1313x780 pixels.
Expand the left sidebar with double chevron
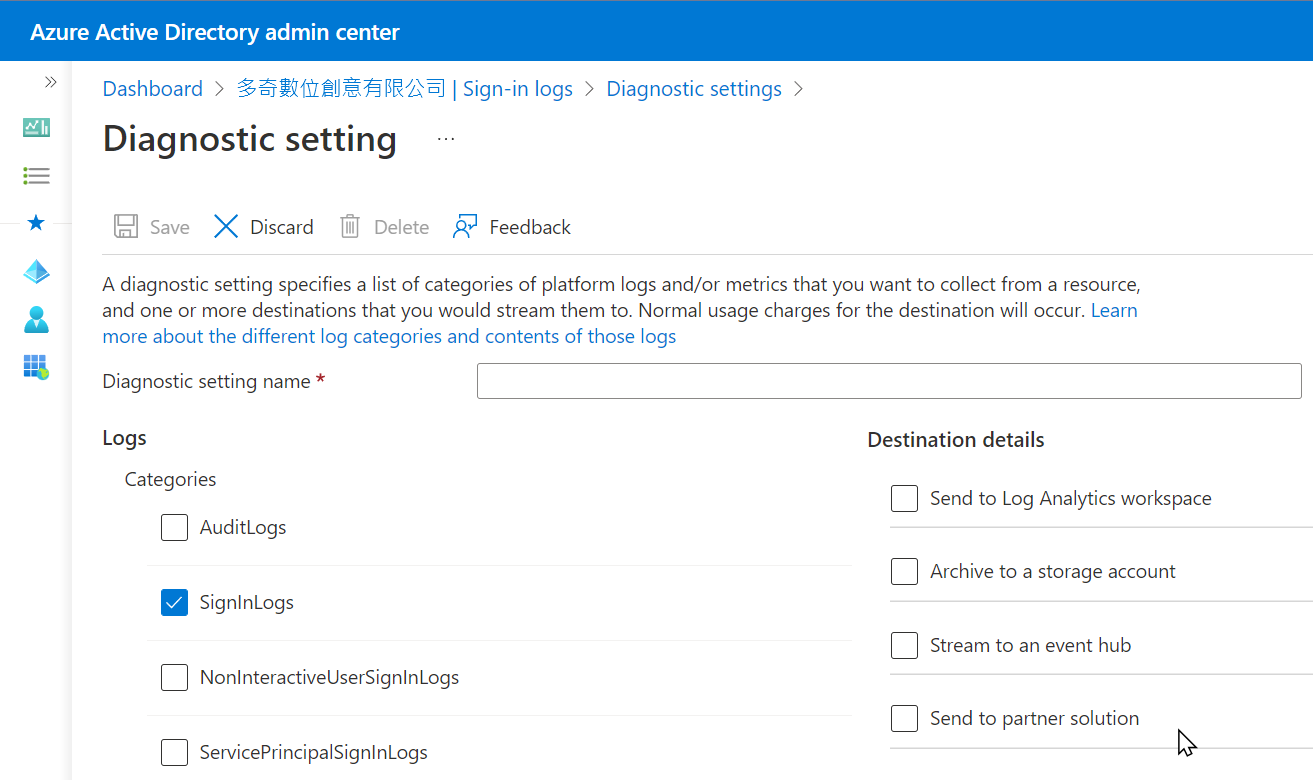[50, 82]
